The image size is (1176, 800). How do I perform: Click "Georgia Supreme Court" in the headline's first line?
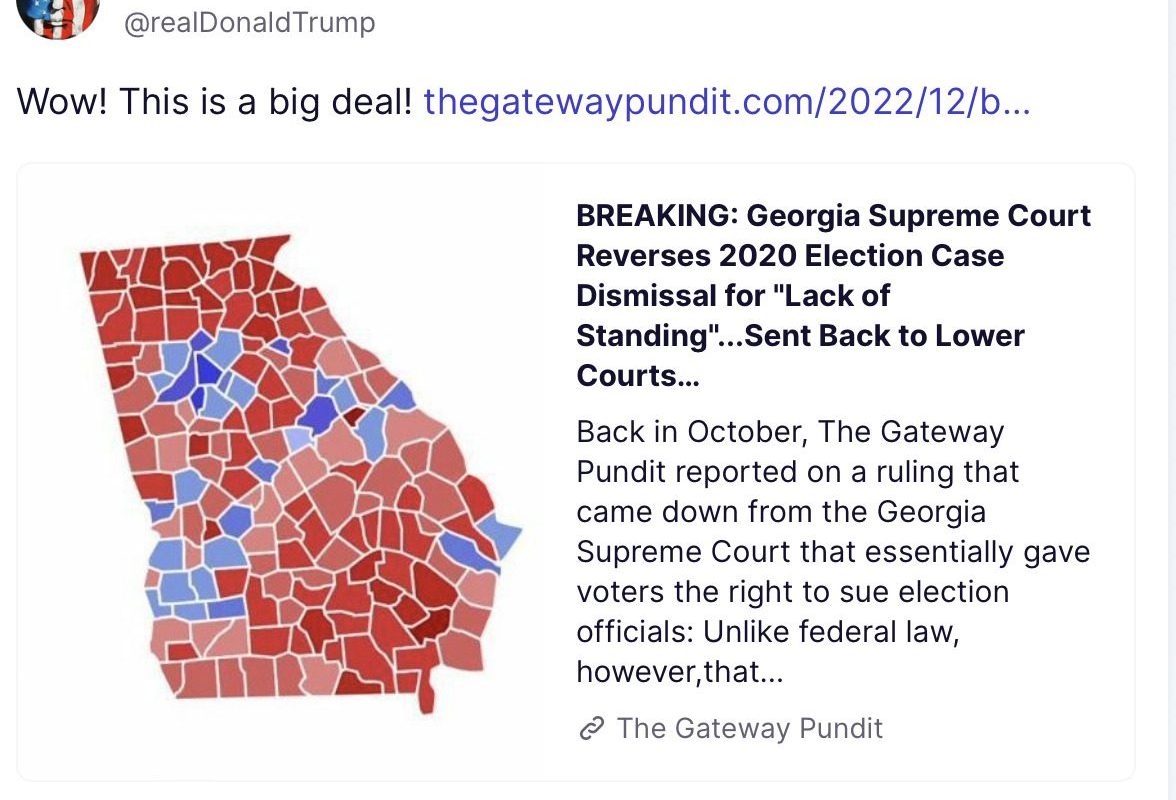[919, 216]
